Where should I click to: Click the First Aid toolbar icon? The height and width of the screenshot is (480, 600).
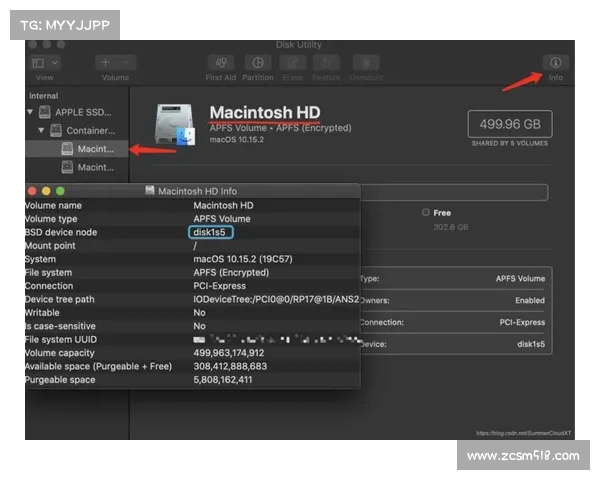pos(220,62)
